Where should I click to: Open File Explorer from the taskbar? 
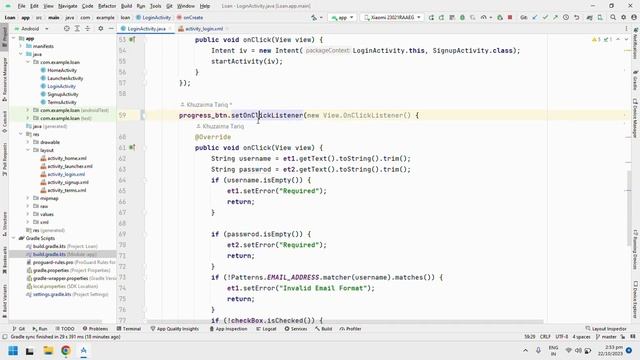click(x=48, y=350)
